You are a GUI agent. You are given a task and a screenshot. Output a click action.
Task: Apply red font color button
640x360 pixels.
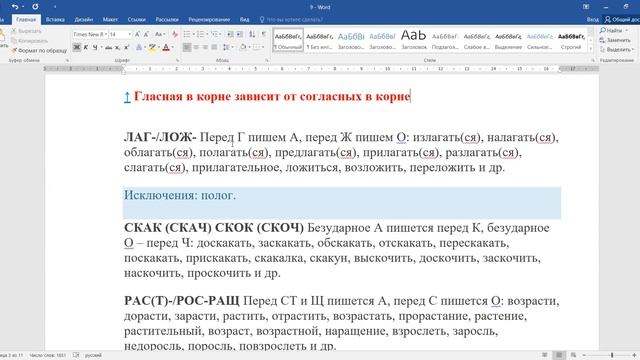(x=166, y=47)
